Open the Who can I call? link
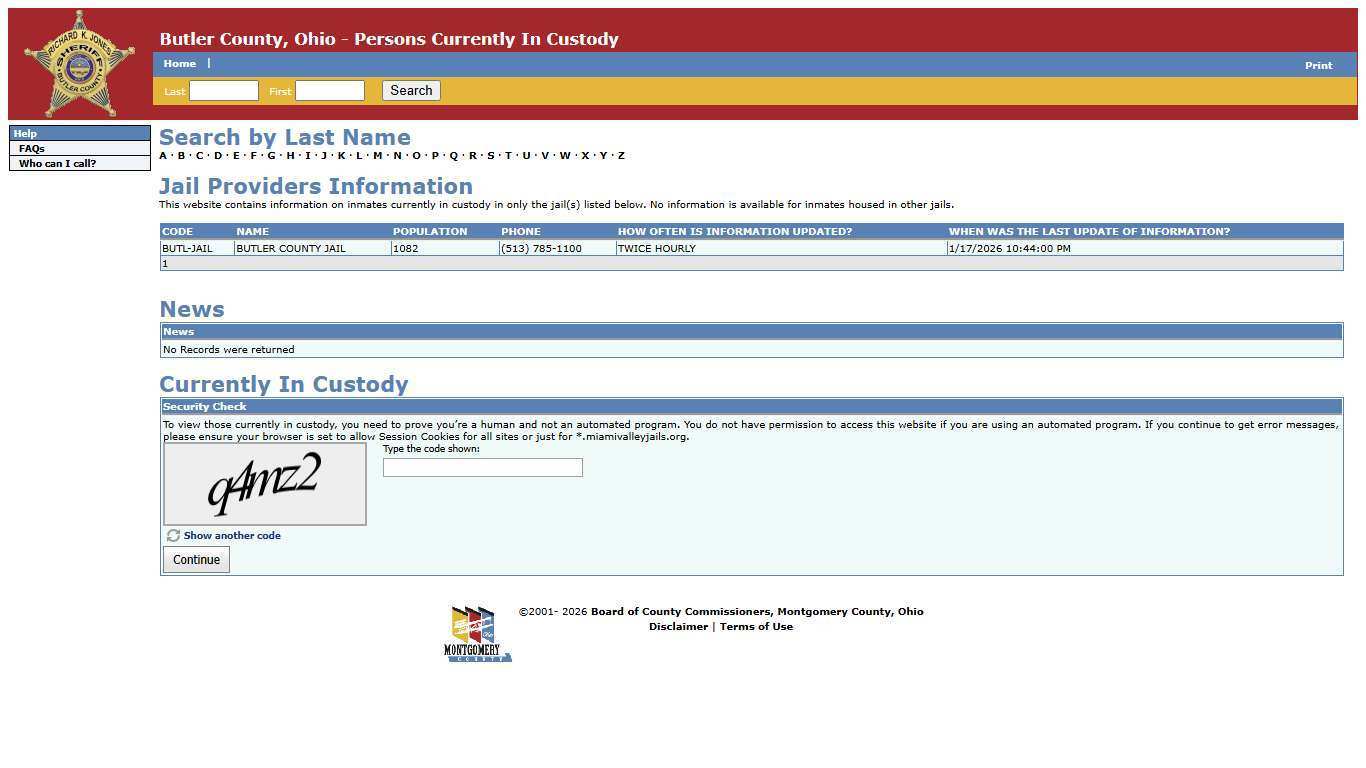The height and width of the screenshot is (768, 1366). [58, 164]
